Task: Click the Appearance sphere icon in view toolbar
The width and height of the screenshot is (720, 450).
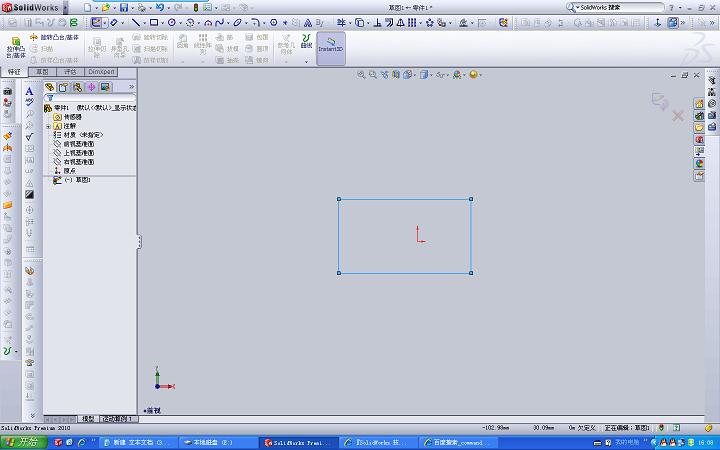Action: pyautogui.click(x=473, y=74)
